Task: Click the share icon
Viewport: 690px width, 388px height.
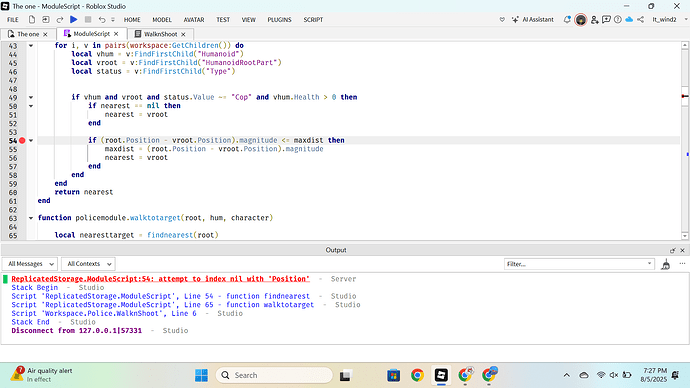Action: click(x=641, y=20)
